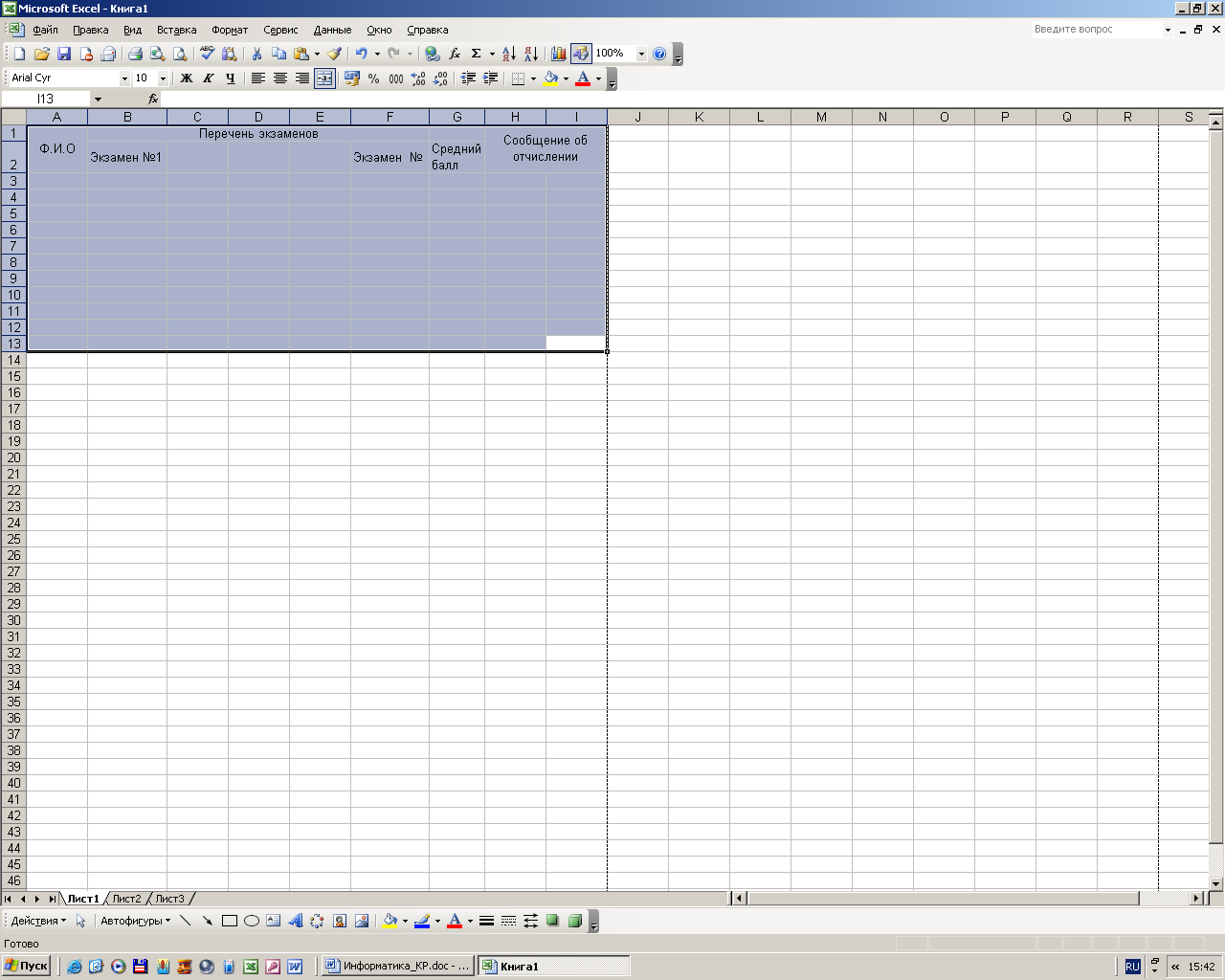Select the Oval drawing tool
This screenshot has width=1225, height=980.
click(x=252, y=921)
